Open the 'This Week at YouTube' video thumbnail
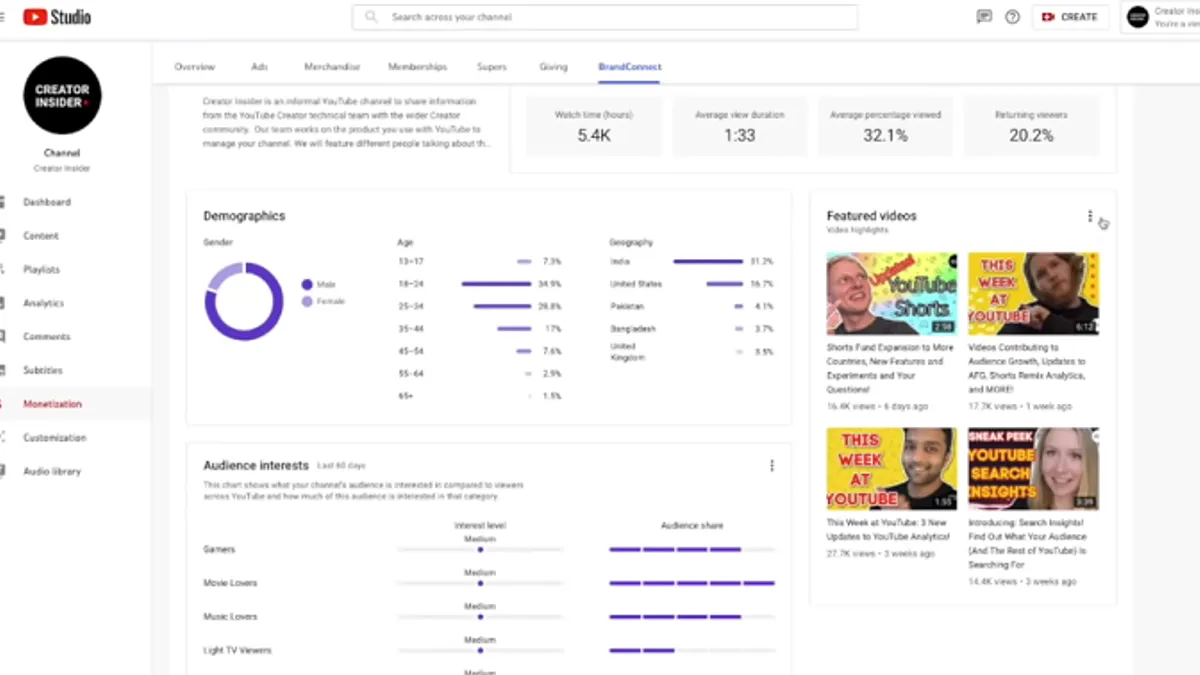 coord(891,467)
